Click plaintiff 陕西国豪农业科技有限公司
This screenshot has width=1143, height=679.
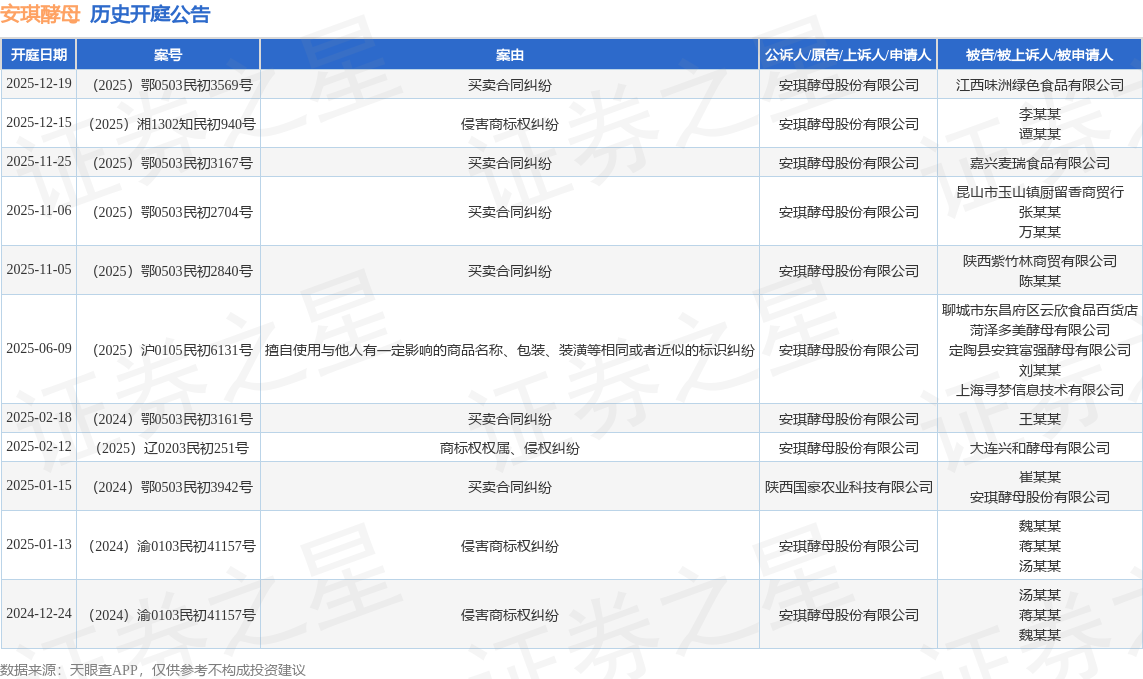point(849,487)
